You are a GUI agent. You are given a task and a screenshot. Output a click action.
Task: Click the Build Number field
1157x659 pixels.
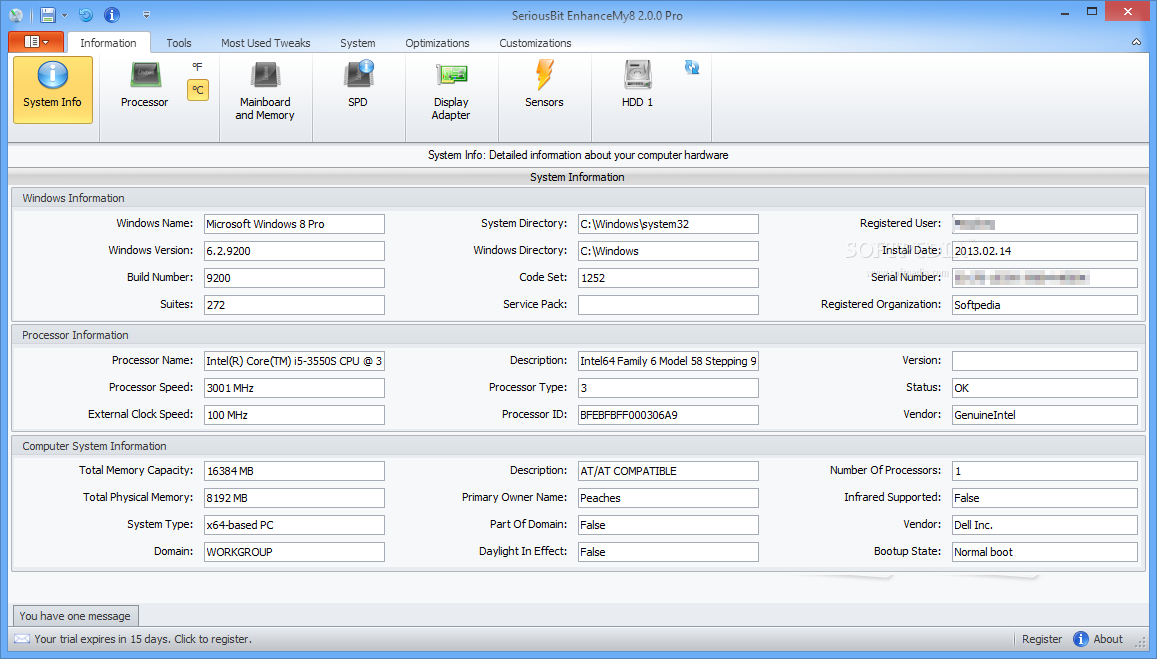coord(294,277)
